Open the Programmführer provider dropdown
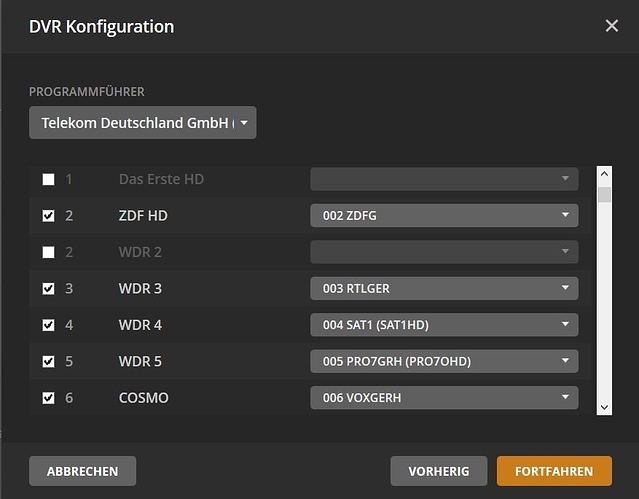This screenshot has height=499, width=639. click(x=142, y=123)
